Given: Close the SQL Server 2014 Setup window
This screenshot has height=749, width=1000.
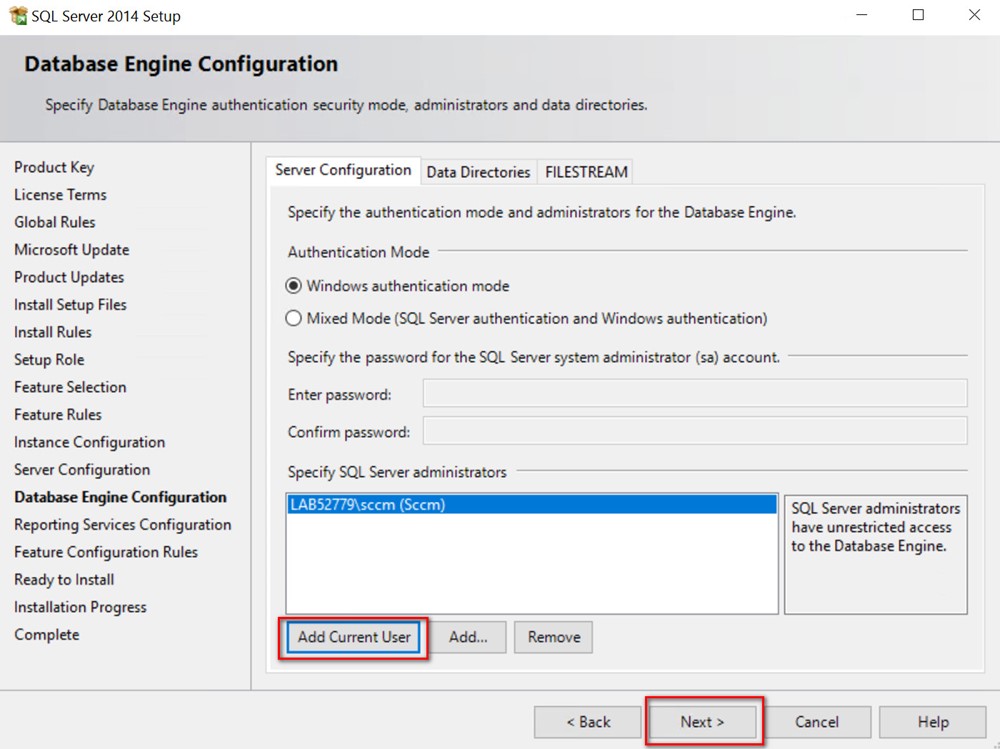Looking at the screenshot, I should [x=974, y=15].
